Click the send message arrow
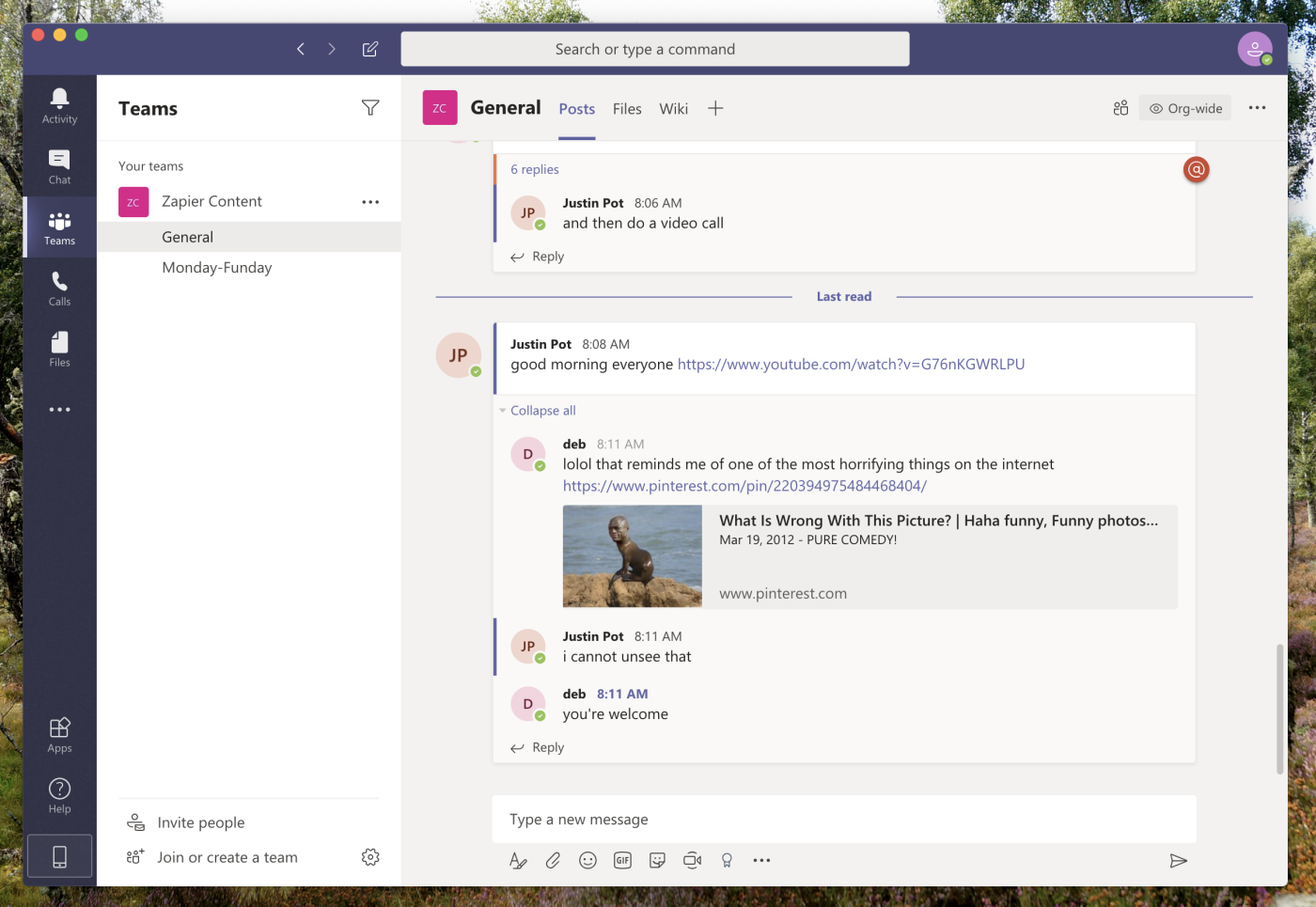1316x907 pixels. (1178, 860)
